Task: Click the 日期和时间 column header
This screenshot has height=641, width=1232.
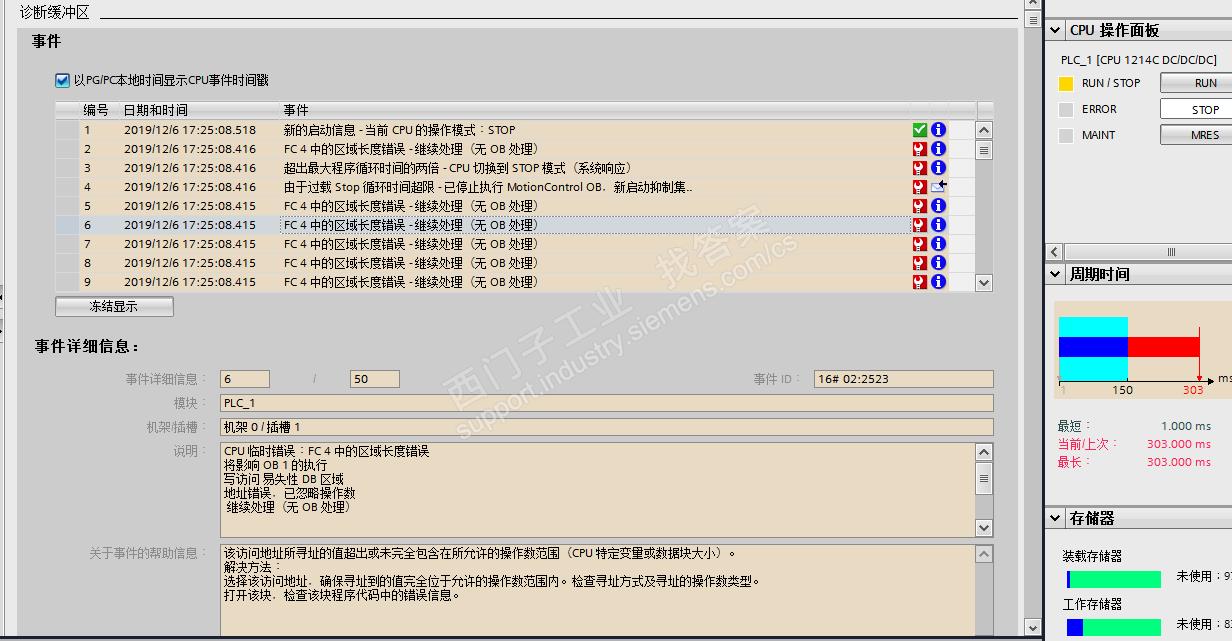Action: point(199,110)
